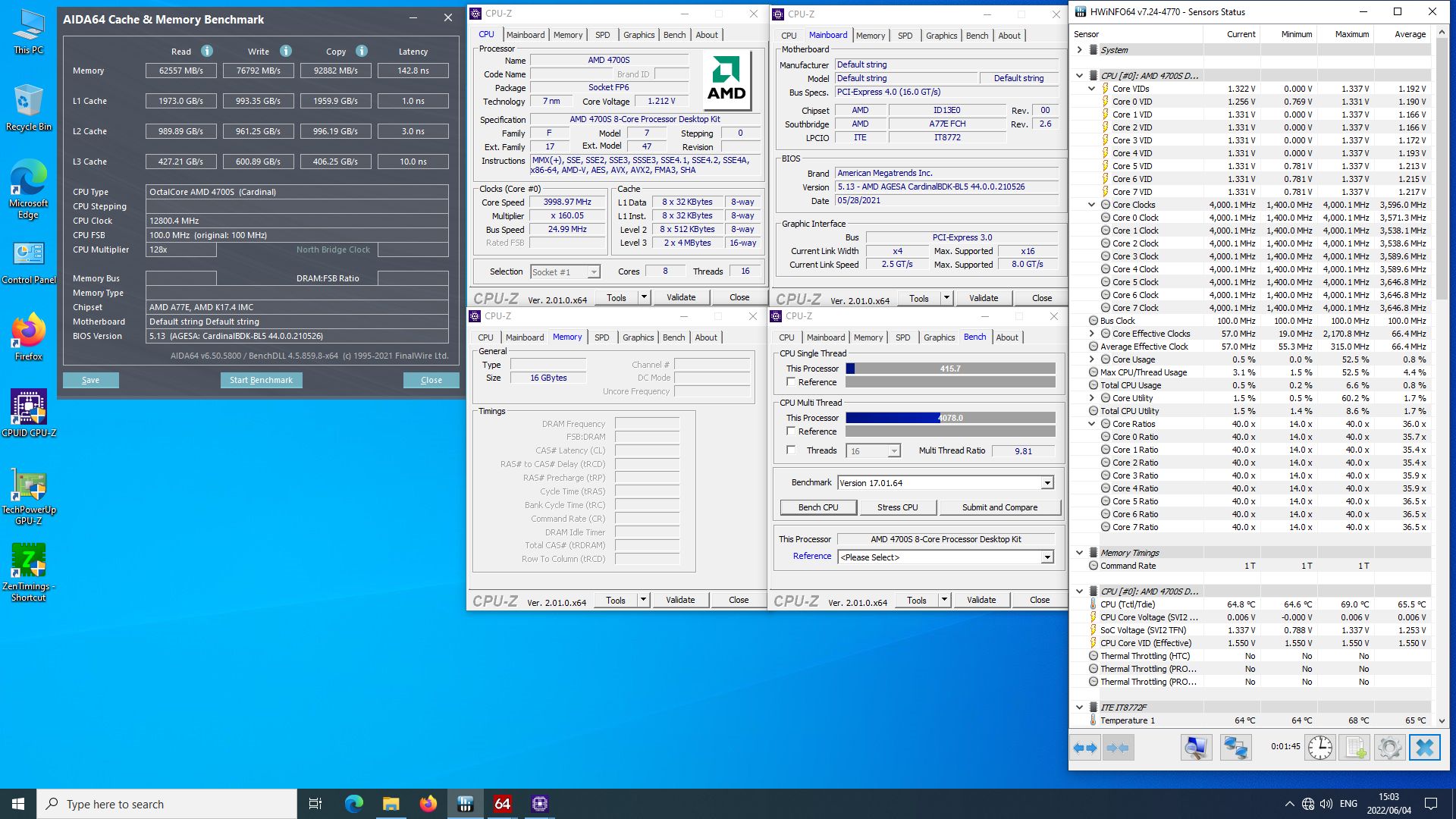Switch to SPD tab in CPU-Z Bench window
Viewport: 1456px width, 819px height.
pyautogui.click(x=902, y=337)
